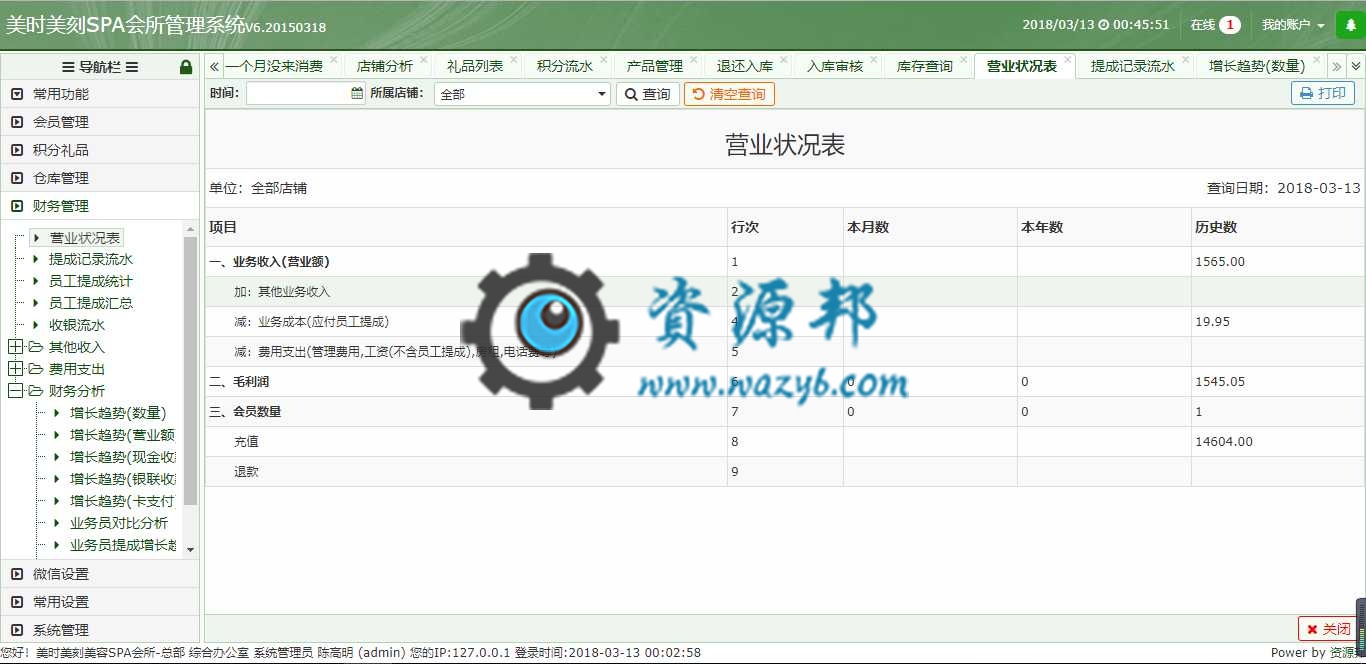The width and height of the screenshot is (1366, 664).
Task: Switch to 产品管理 tab
Action: pyautogui.click(x=655, y=66)
